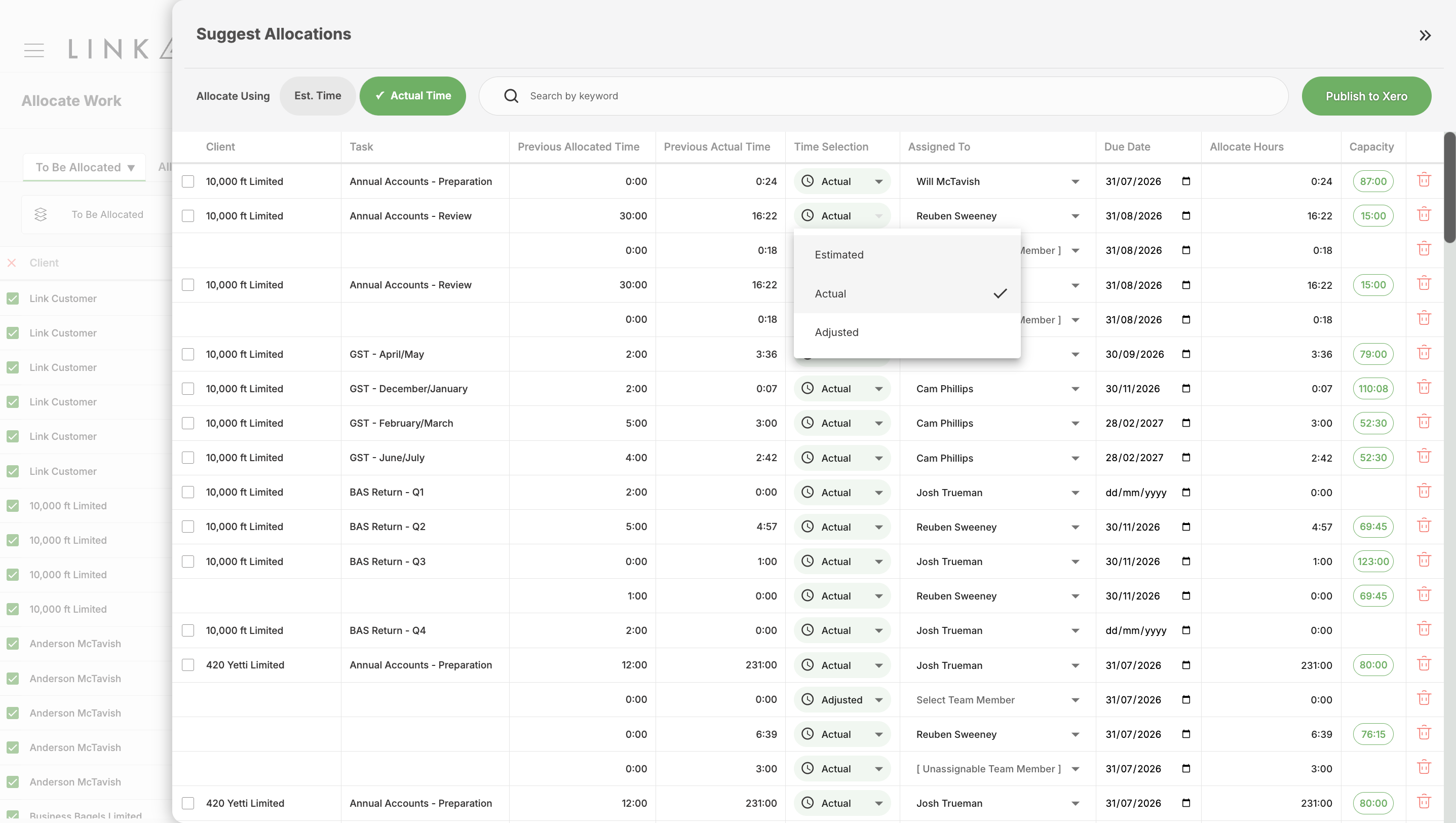Image resolution: width=1456 pixels, height=823 pixels.
Task: Select the Actual Time allocation option
Action: [412, 96]
